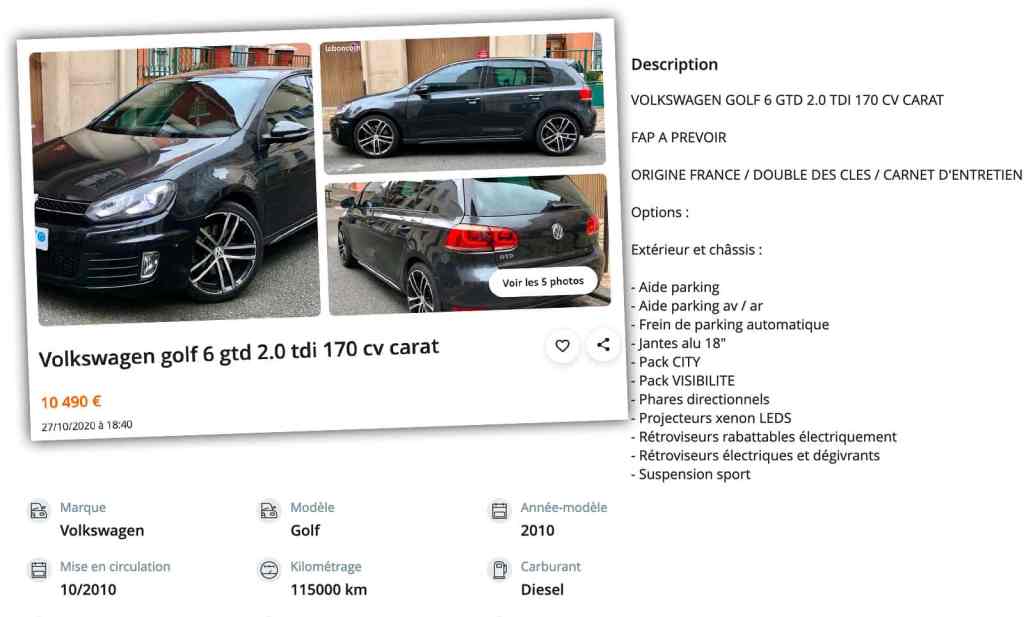Click the leboncoin watermark on side photo
The height and width of the screenshot is (617, 1024).
point(342,48)
